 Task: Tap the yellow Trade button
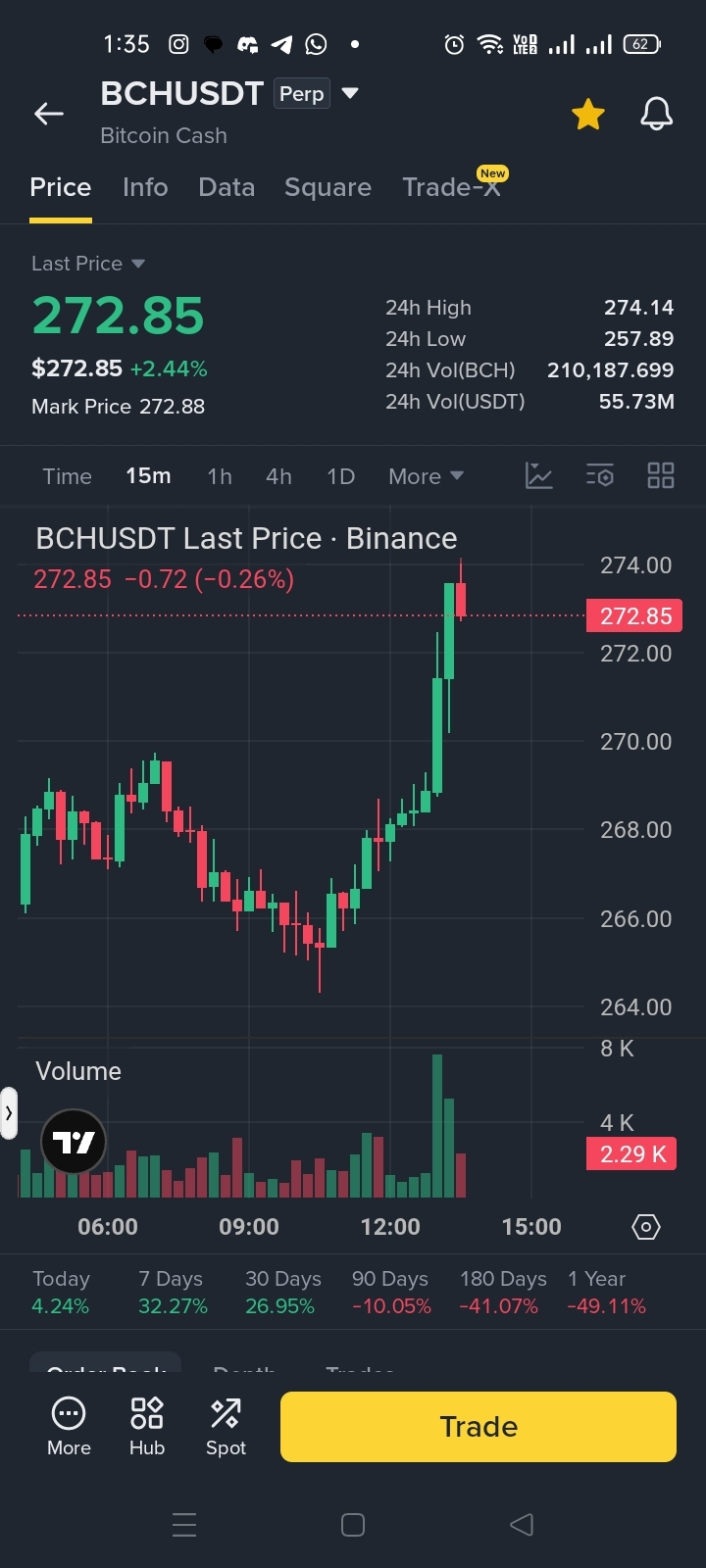pyautogui.click(x=479, y=1427)
